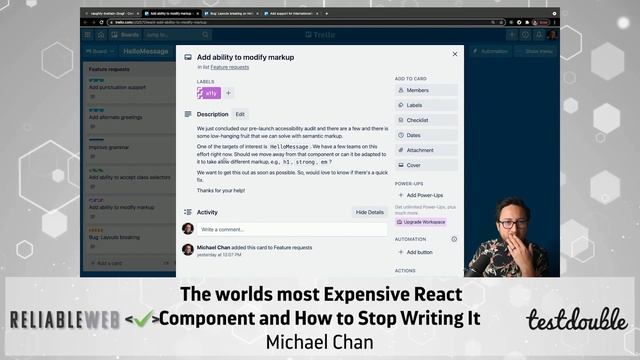
Task: Select the Add ability to modify markup browser tab
Action: [171, 13]
